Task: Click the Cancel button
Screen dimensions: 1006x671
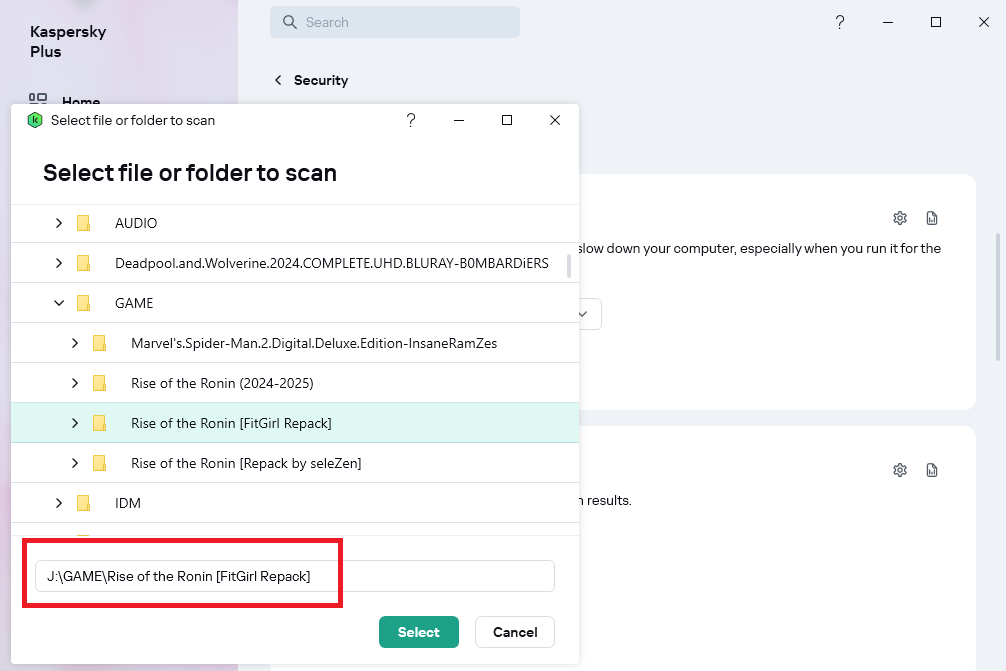Action: coord(515,632)
